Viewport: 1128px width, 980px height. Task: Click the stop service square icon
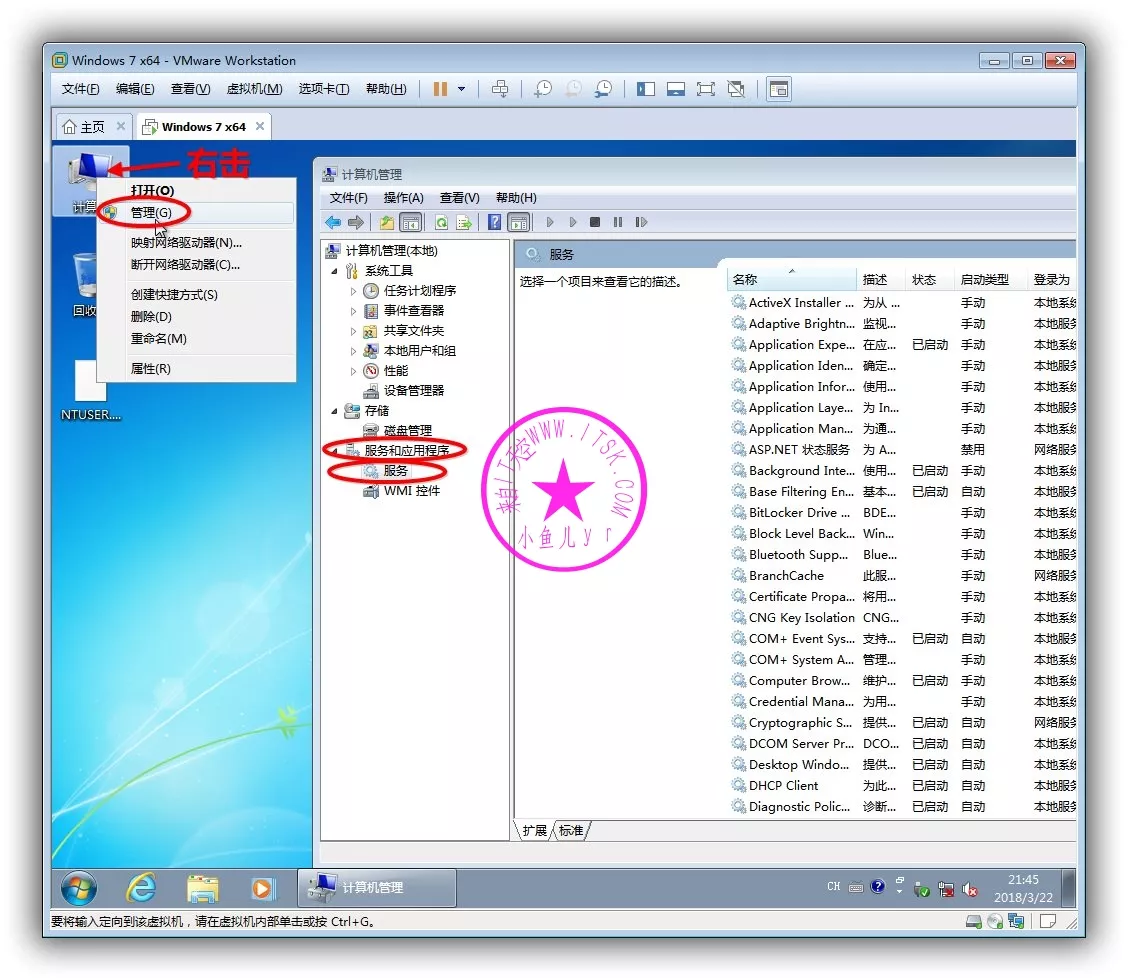coord(595,222)
